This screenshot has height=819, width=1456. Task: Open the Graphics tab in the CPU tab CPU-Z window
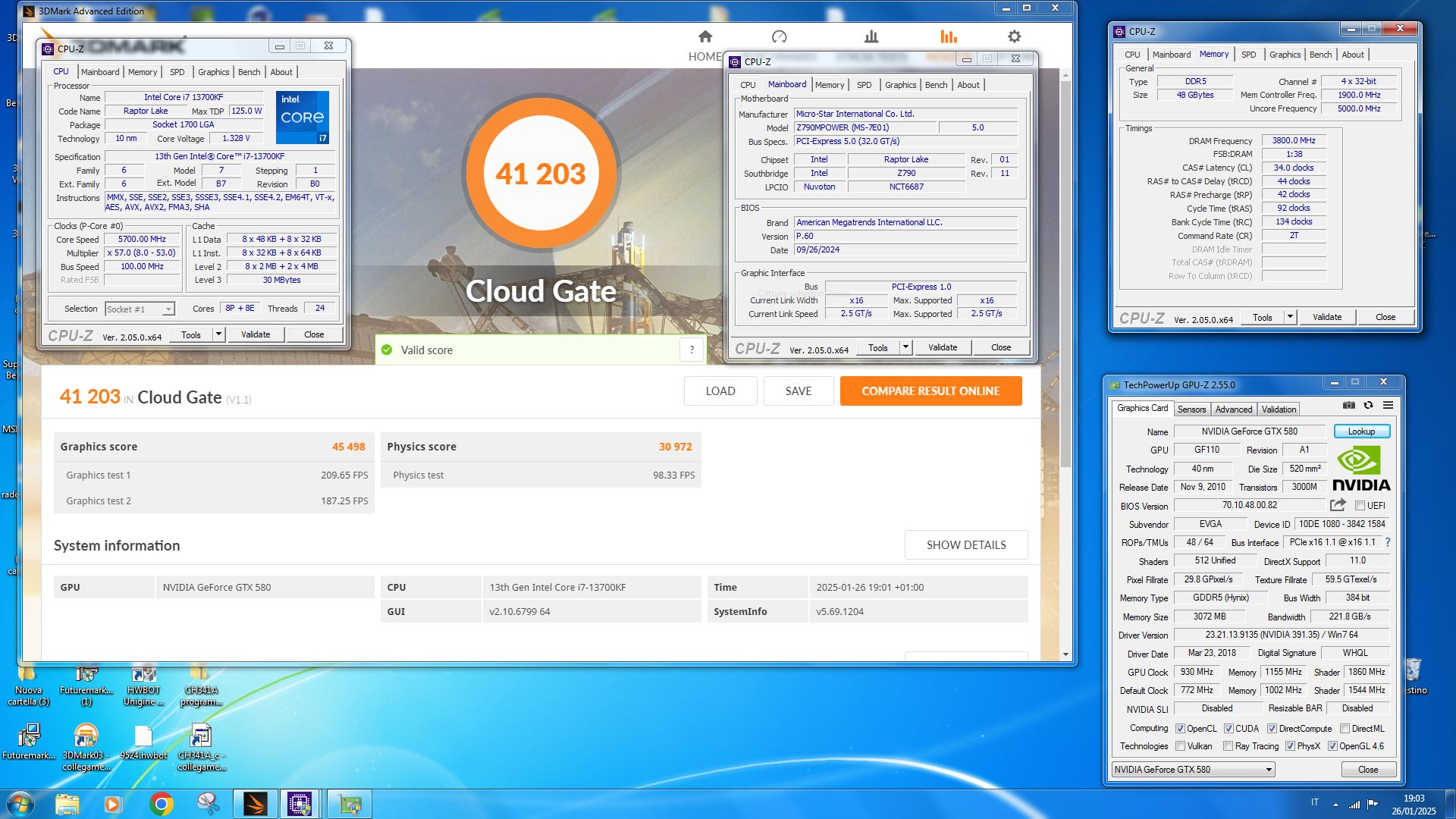click(213, 72)
